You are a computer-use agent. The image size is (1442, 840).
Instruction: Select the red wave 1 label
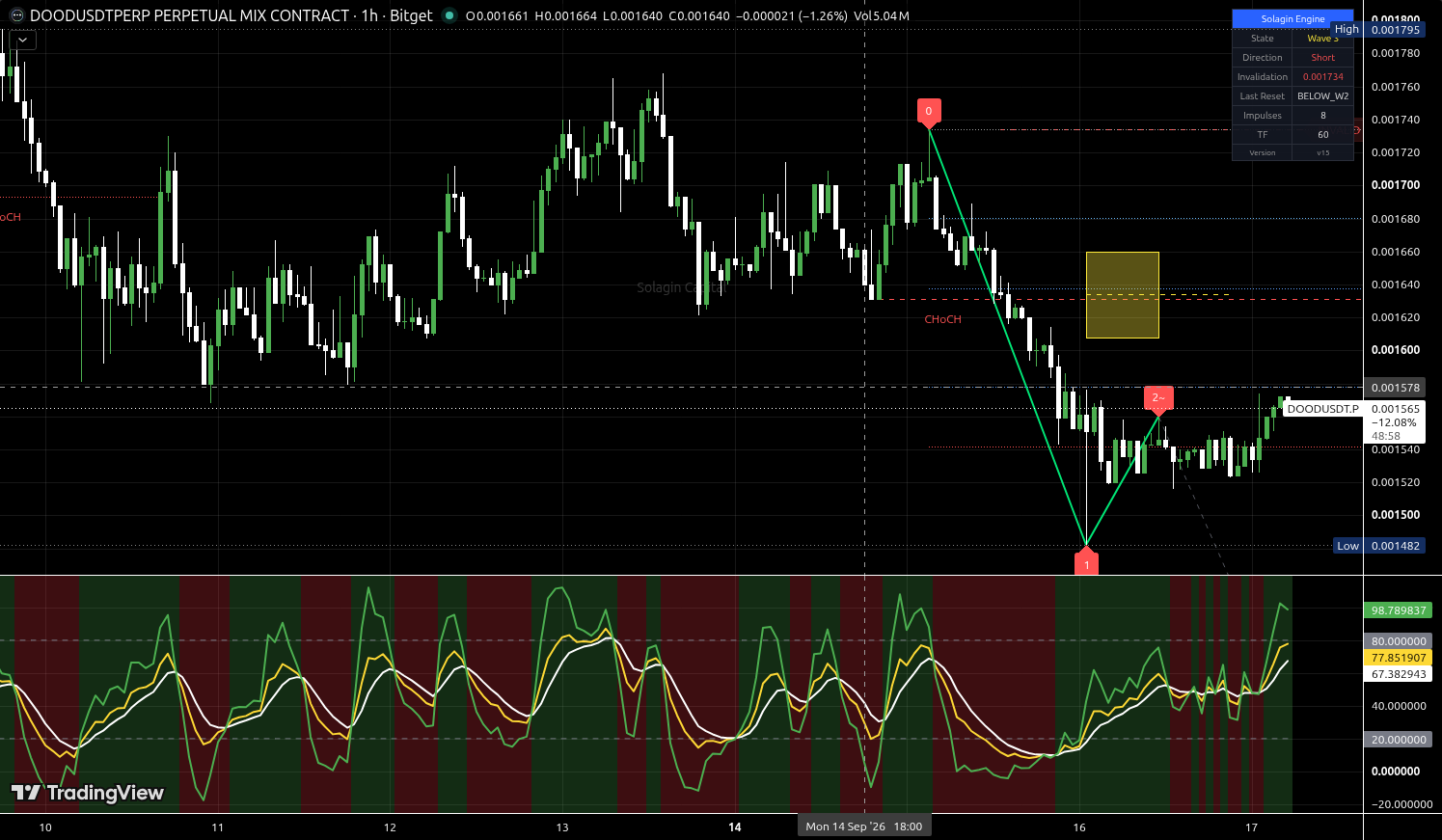(x=1087, y=565)
